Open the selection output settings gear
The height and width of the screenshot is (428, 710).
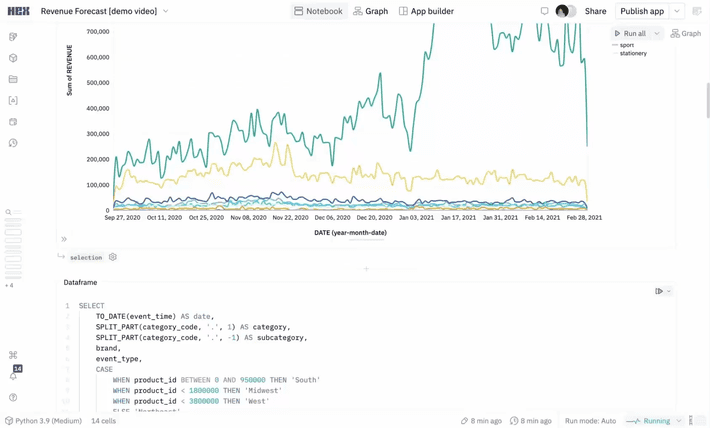coord(113,257)
